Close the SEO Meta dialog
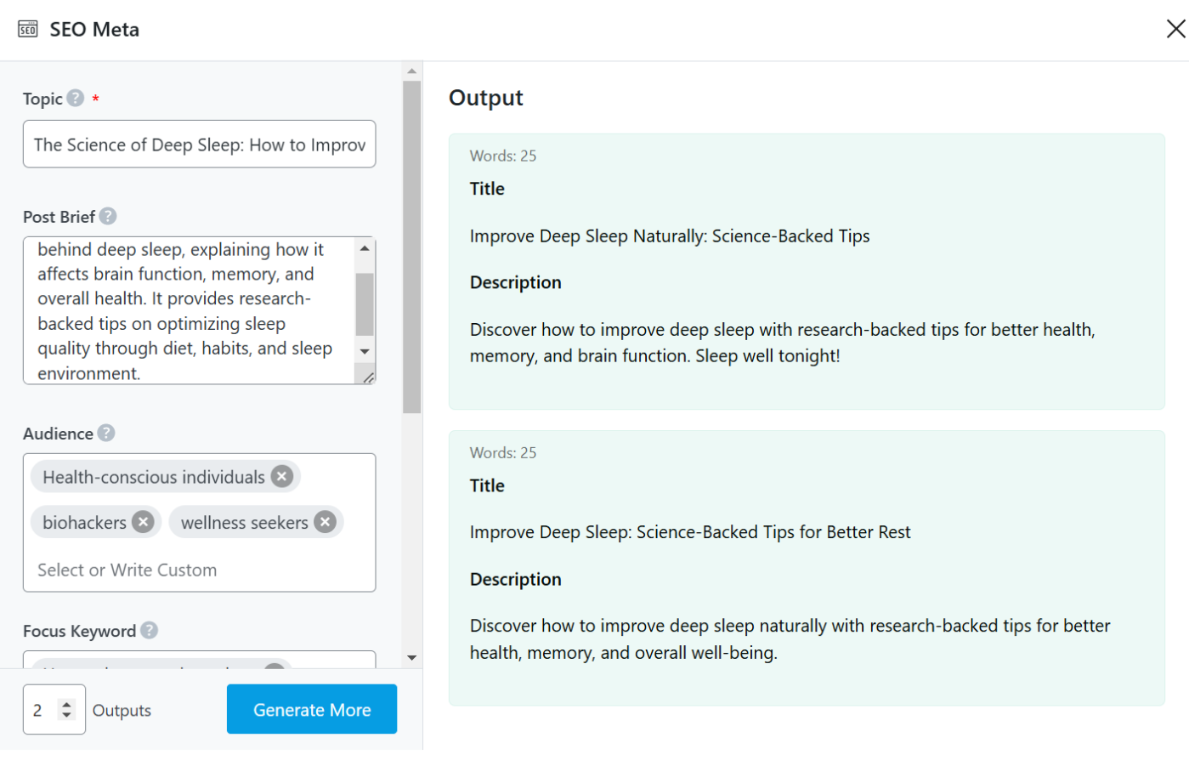The width and height of the screenshot is (1196, 768). click(1176, 29)
